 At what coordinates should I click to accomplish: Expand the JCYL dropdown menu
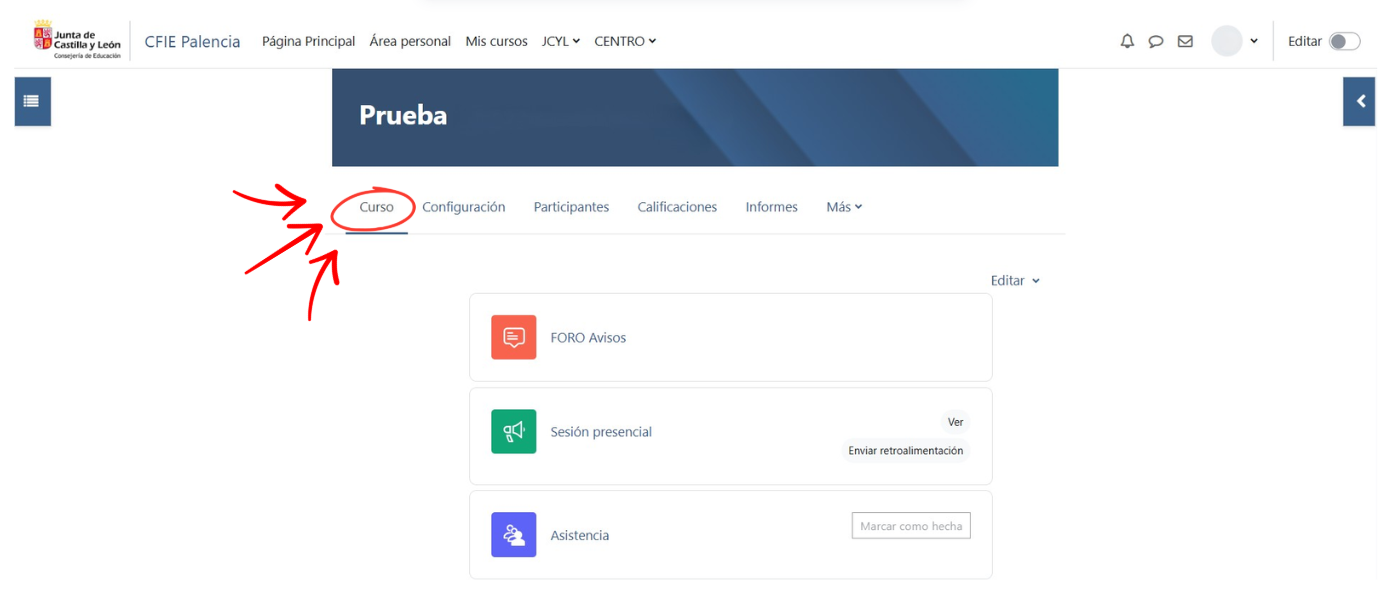click(560, 41)
